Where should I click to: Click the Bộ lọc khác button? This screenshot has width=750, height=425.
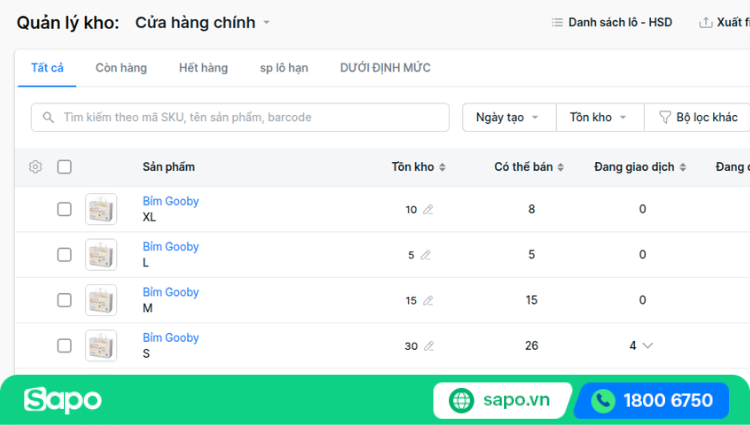[x=697, y=117]
